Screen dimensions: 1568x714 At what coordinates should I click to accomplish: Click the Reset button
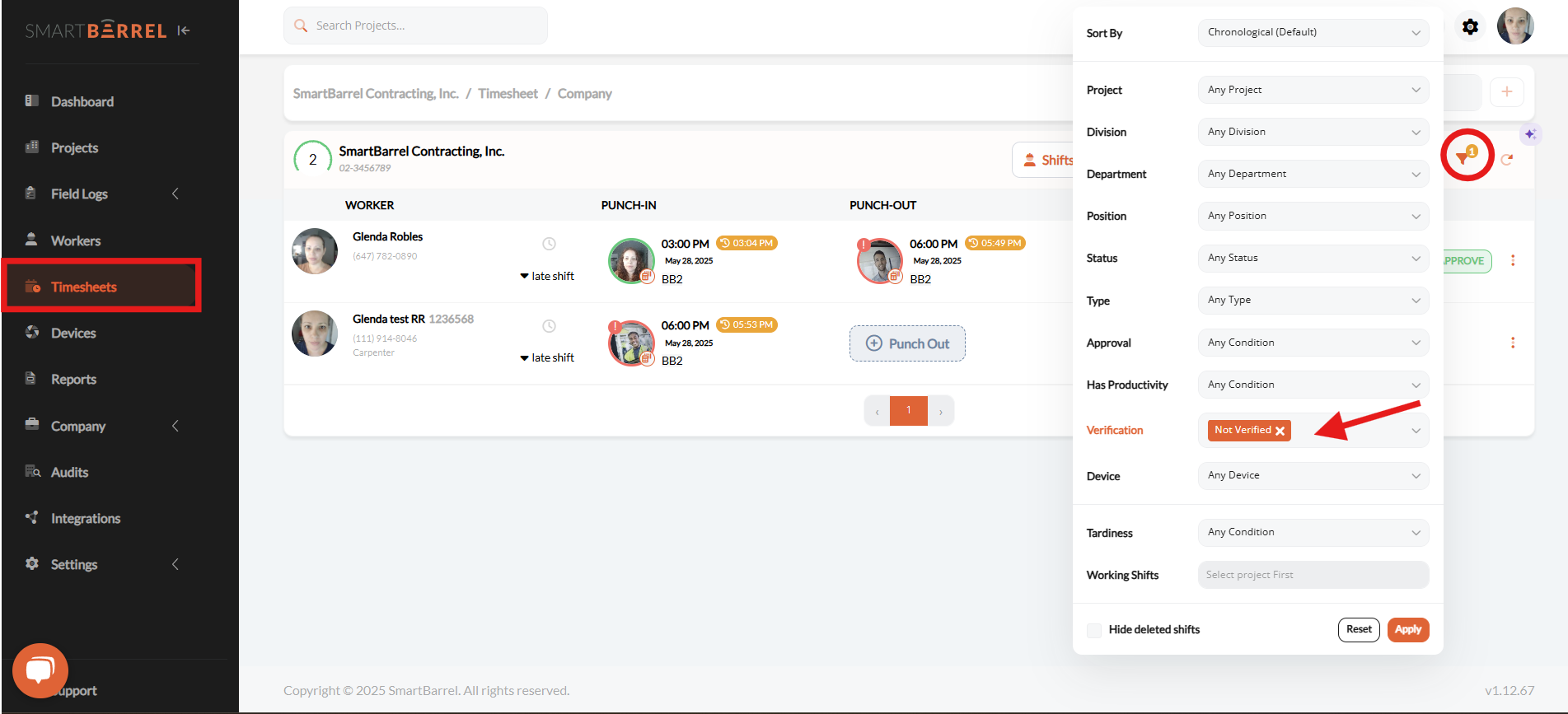tap(1359, 629)
